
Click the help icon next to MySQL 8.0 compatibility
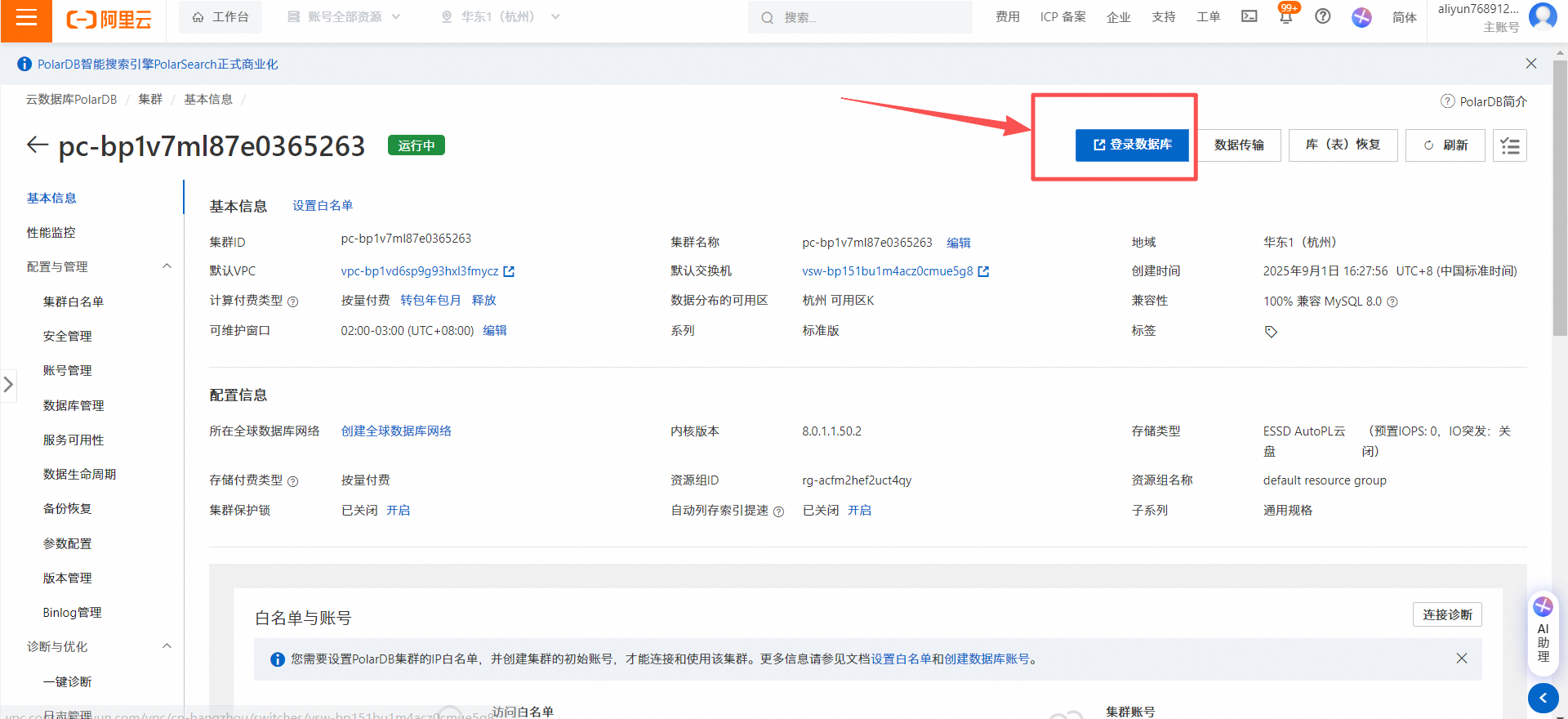click(x=1392, y=301)
